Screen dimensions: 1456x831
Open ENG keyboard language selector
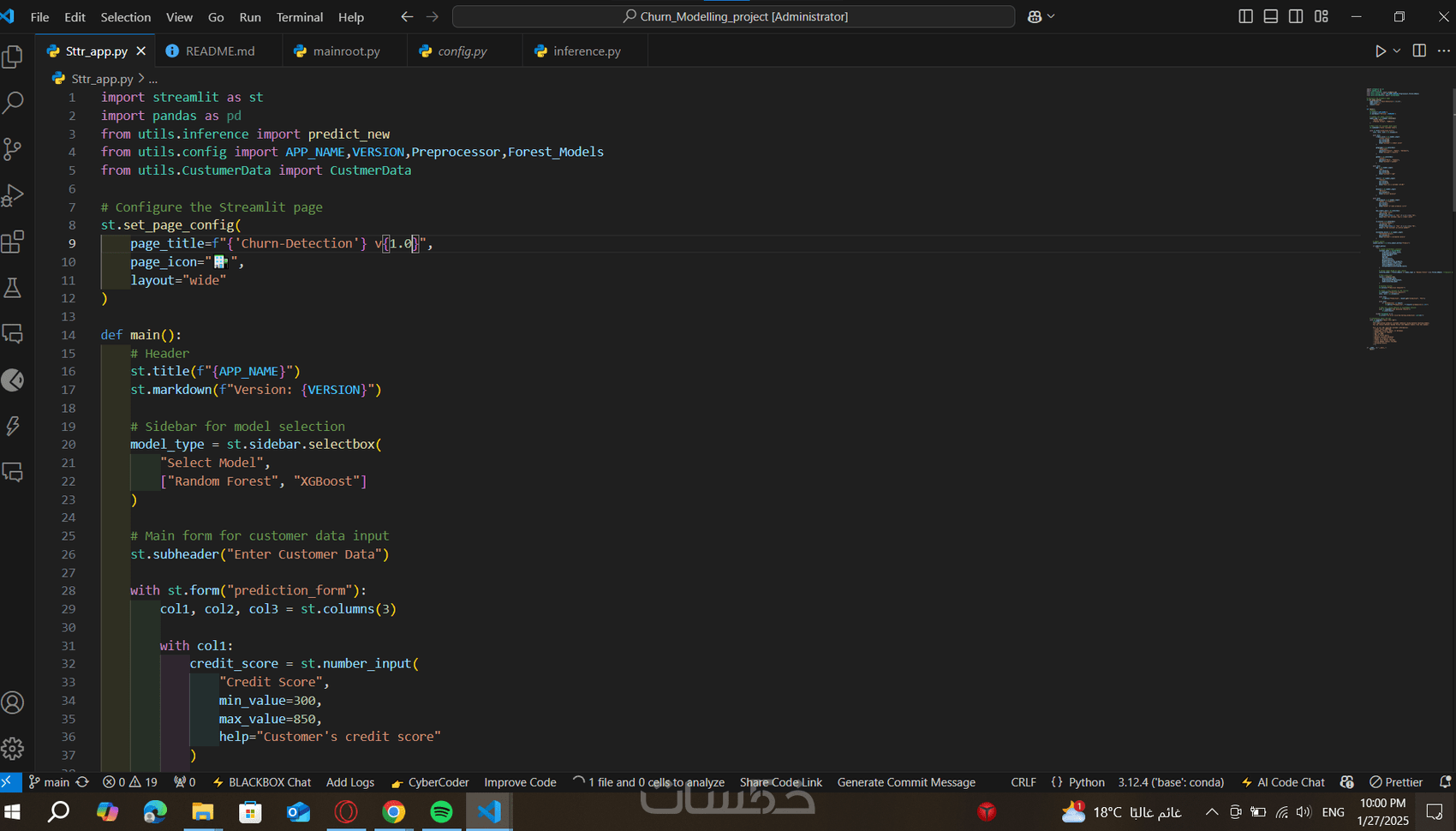click(1334, 812)
